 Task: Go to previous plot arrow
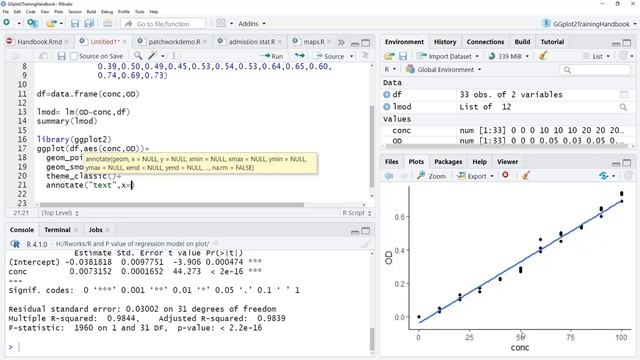click(389, 176)
